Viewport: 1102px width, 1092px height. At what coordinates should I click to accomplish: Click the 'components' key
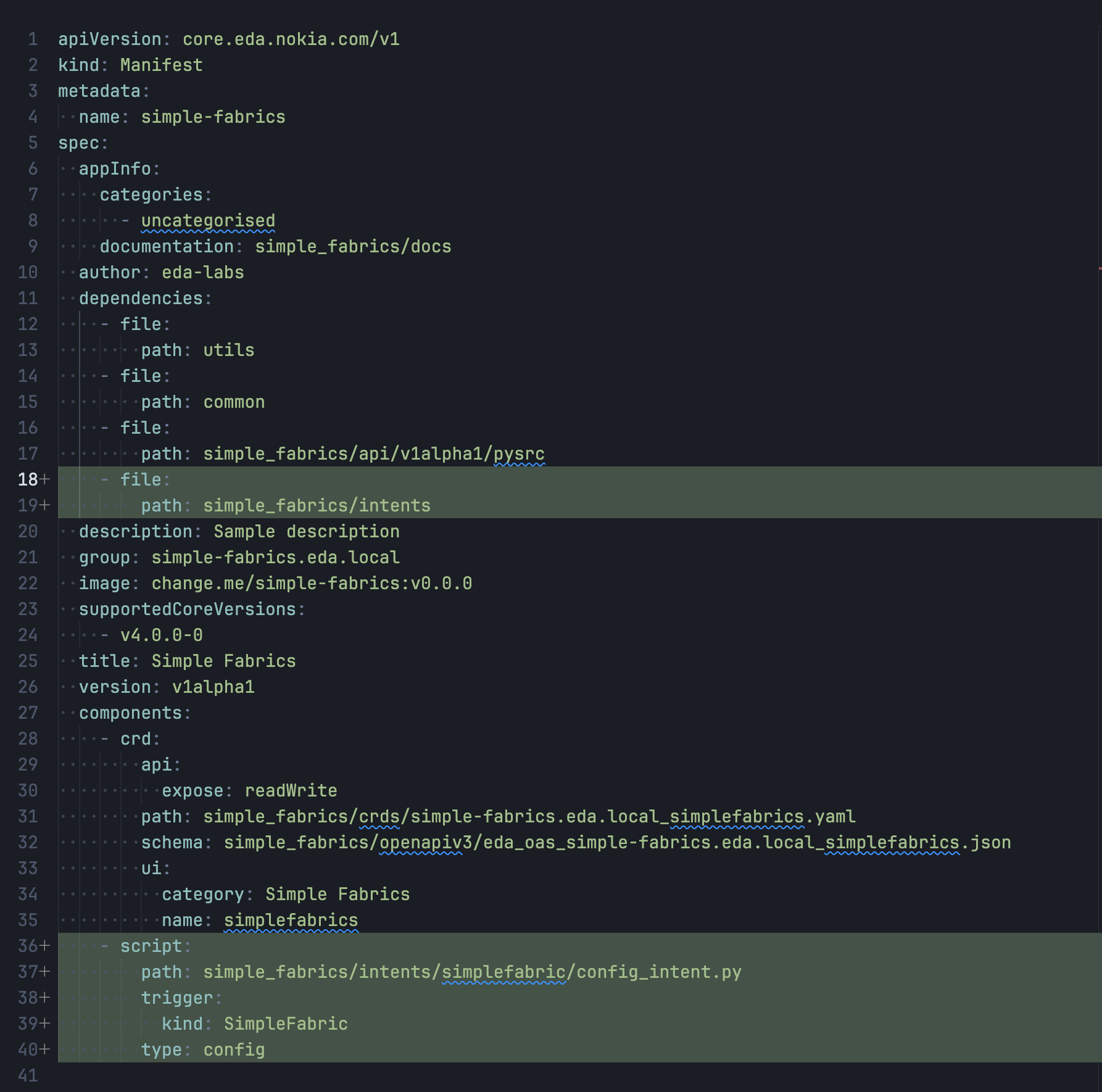point(130,713)
